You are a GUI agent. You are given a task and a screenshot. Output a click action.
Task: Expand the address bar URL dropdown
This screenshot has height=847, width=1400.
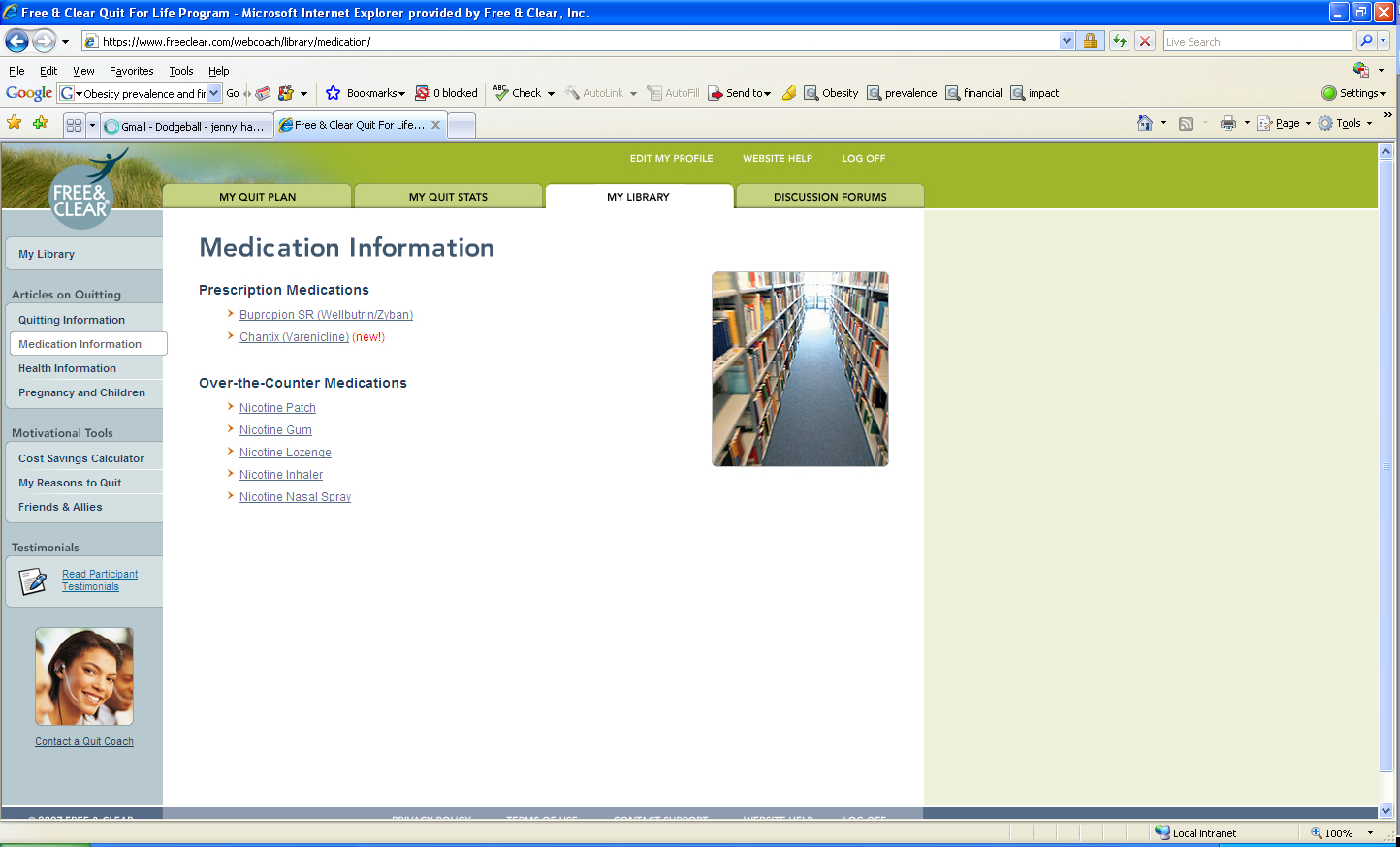1066,41
